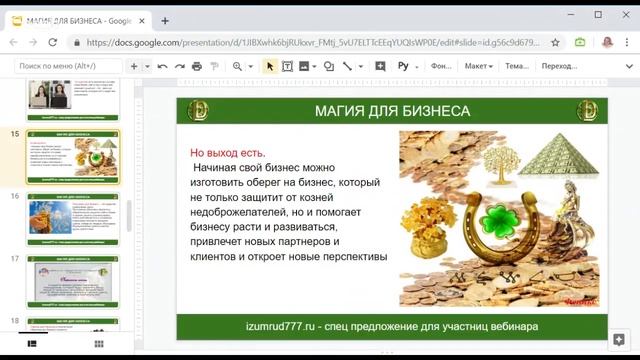Focus the menu search field

click(68, 66)
